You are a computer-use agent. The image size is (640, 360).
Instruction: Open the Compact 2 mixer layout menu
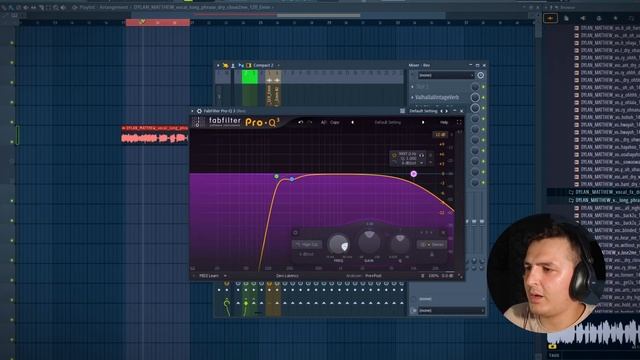[x=264, y=65]
